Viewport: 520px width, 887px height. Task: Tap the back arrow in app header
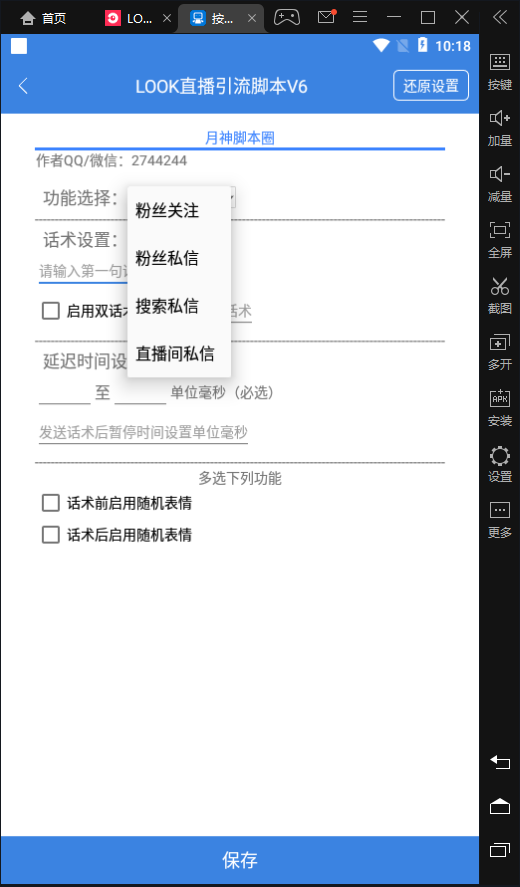coord(23,86)
